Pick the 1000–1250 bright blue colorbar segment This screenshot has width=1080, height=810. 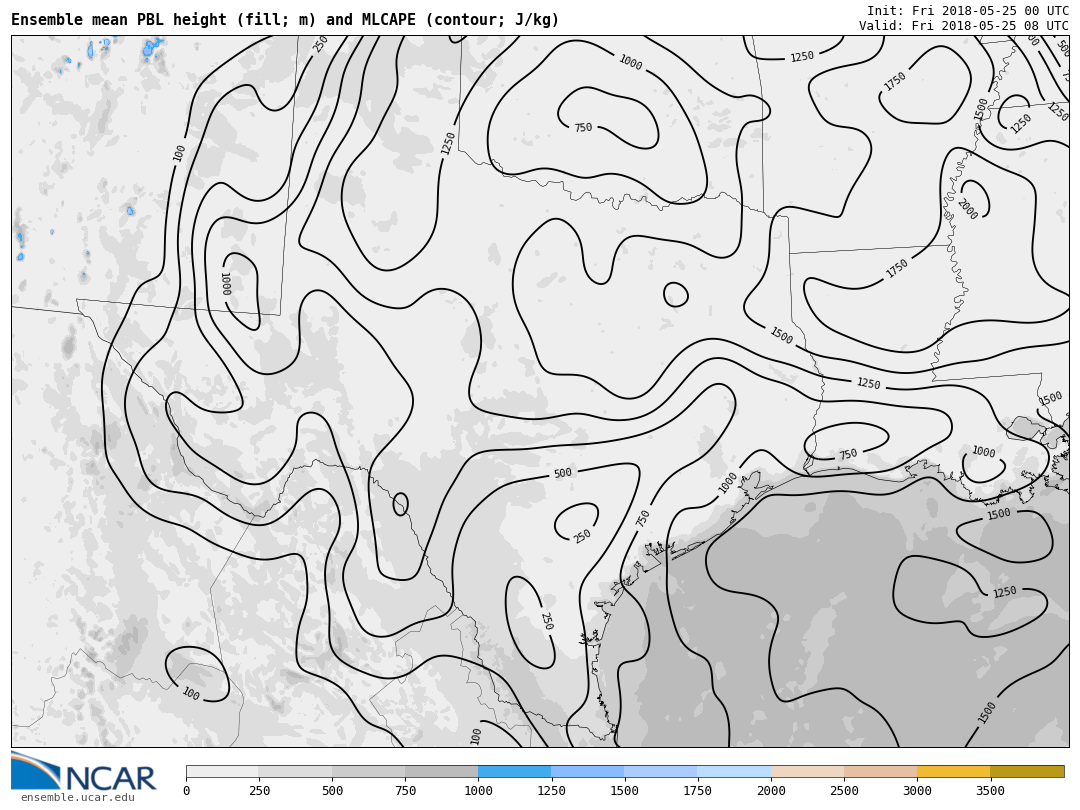tap(515, 771)
